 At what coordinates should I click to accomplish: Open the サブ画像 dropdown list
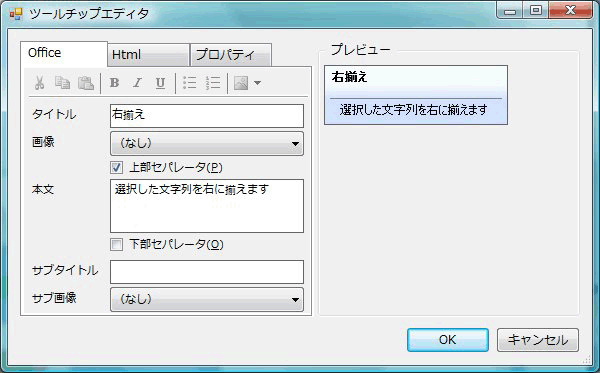(207, 299)
